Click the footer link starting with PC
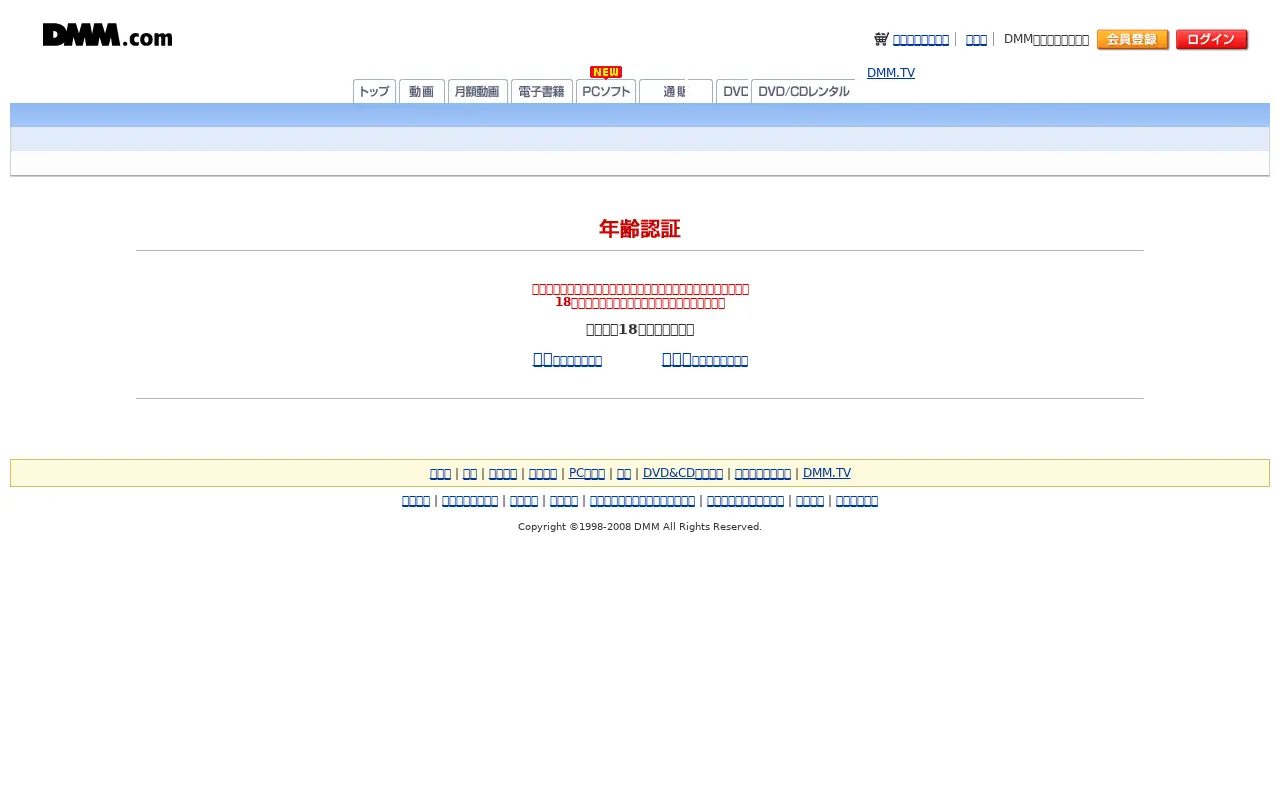 (587, 473)
